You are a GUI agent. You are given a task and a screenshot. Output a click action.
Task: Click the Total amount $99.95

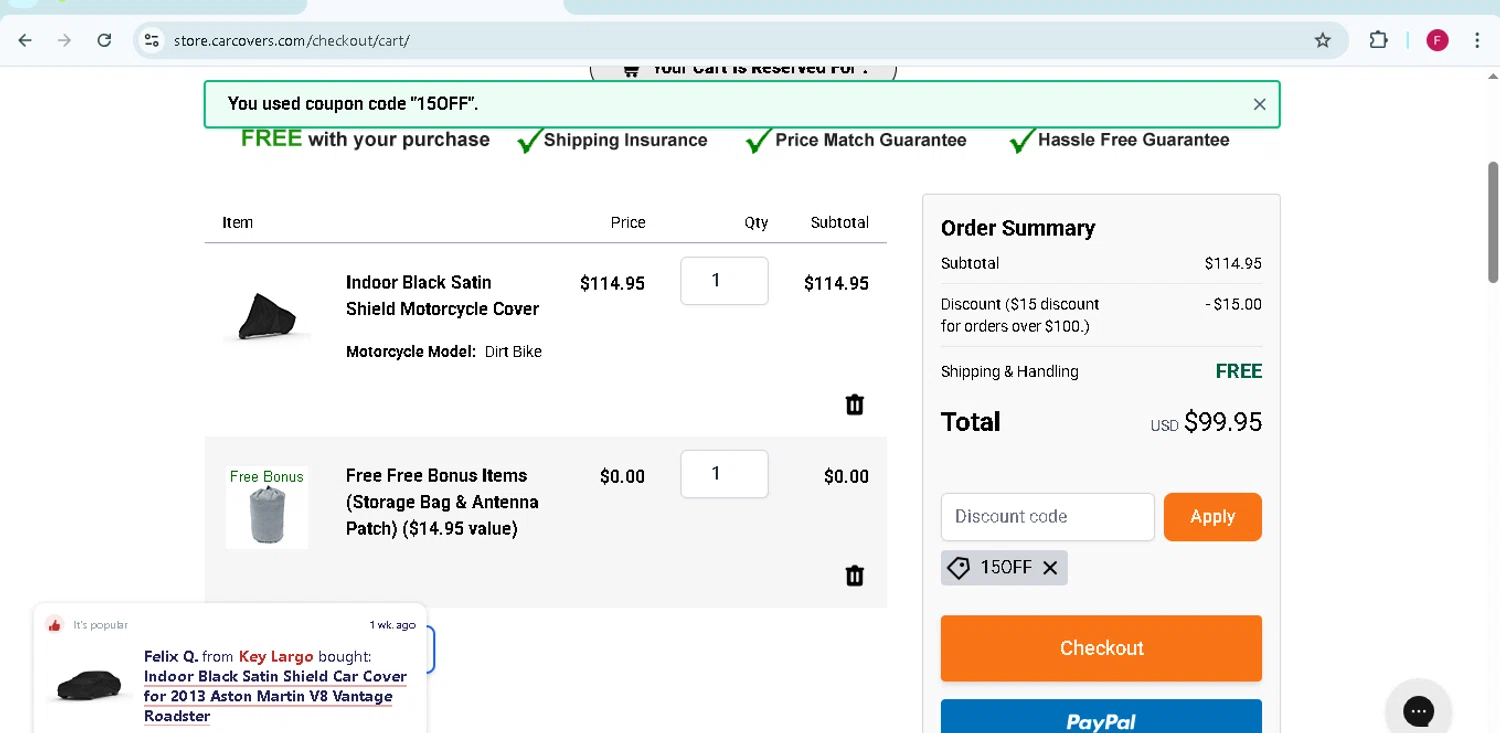pos(1223,422)
